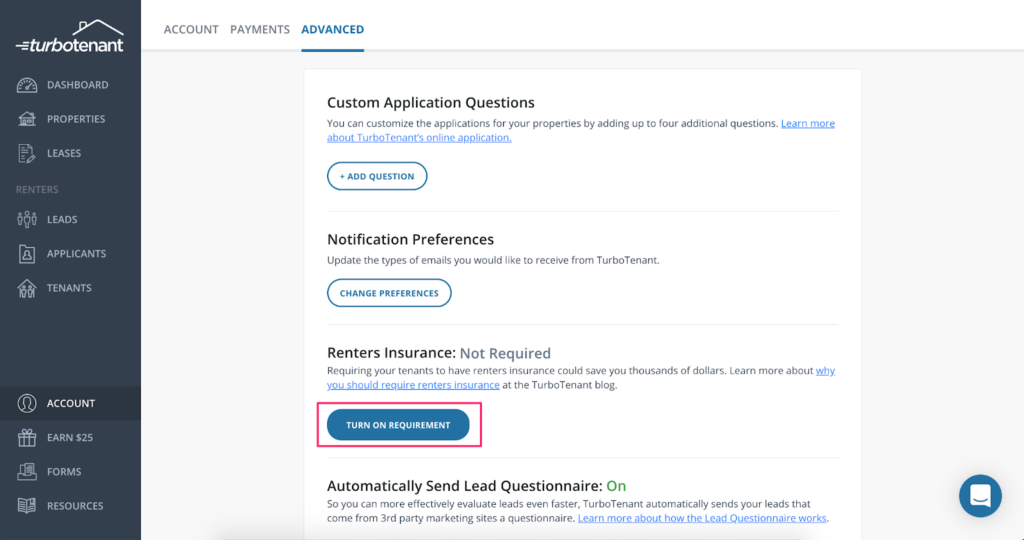Screen dimensions: 1024x540
Task: Click the Change Preferences button
Action: click(389, 293)
